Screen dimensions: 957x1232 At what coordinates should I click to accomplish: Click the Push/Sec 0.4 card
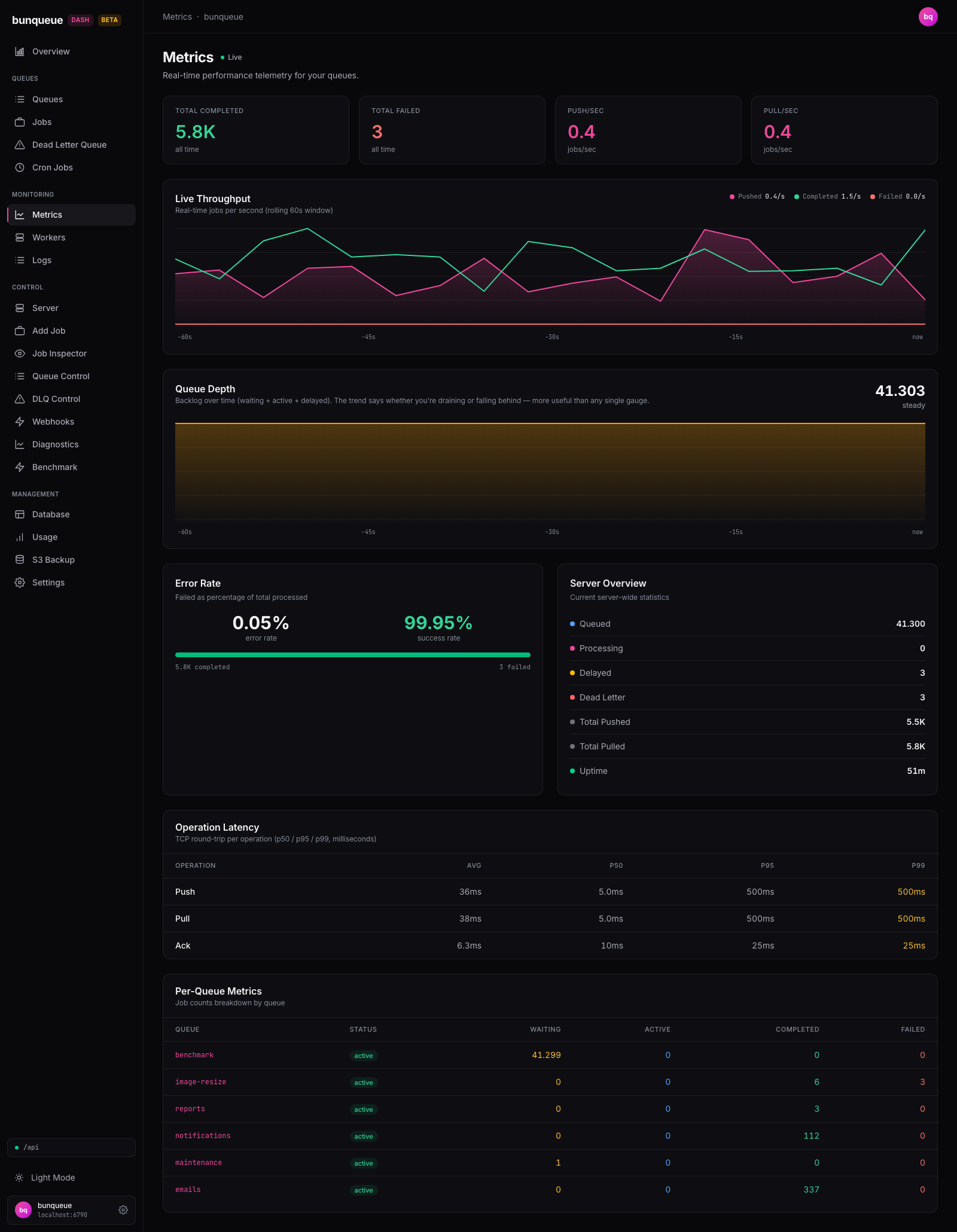pos(648,130)
